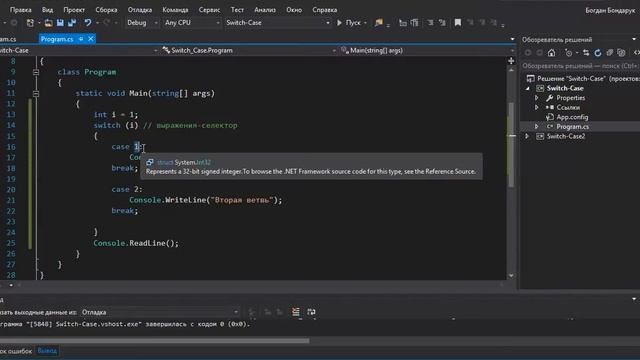Image resolution: width=640 pixels, height=360 pixels.
Task: Switch to the Вывод output tab
Action: (x=47, y=351)
